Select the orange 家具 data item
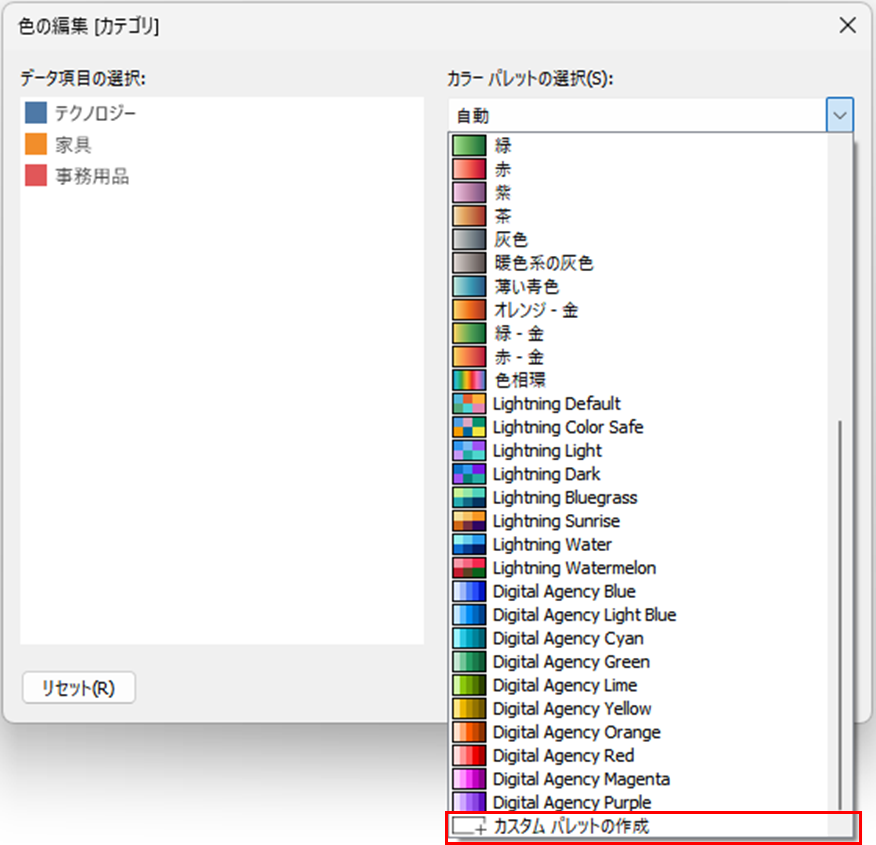Viewport: 876px width, 845px height. click(x=73, y=145)
